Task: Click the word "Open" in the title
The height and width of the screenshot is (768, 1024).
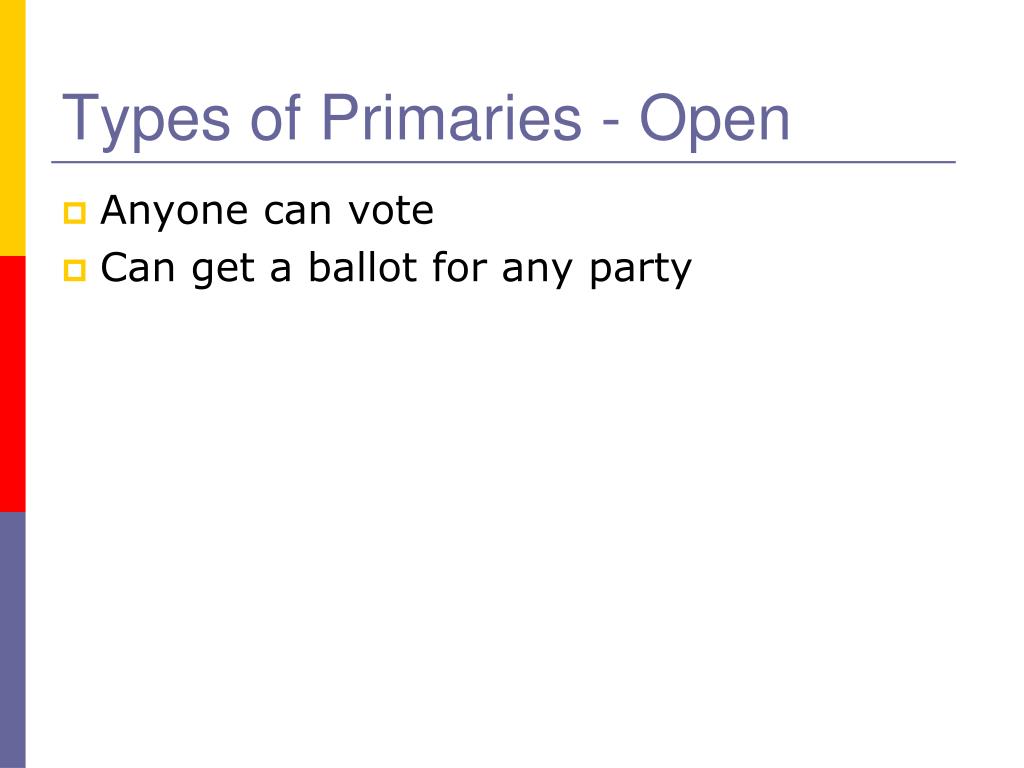Action: [x=715, y=119]
